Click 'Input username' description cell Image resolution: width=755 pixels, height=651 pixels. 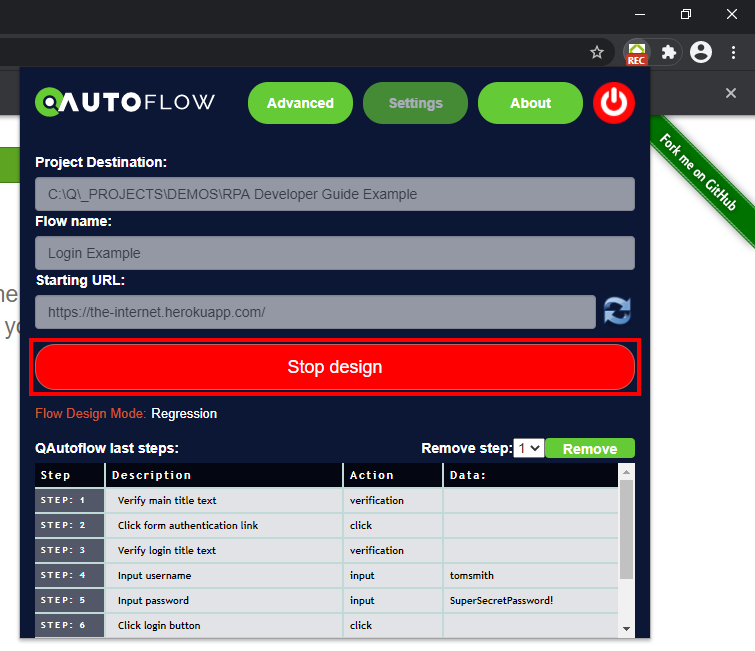[224, 575]
